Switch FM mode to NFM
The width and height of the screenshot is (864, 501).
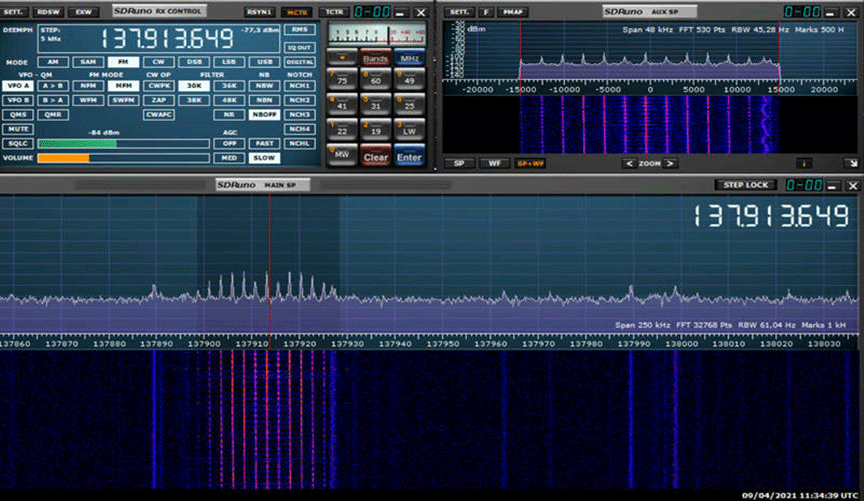[x=88, y=86]
